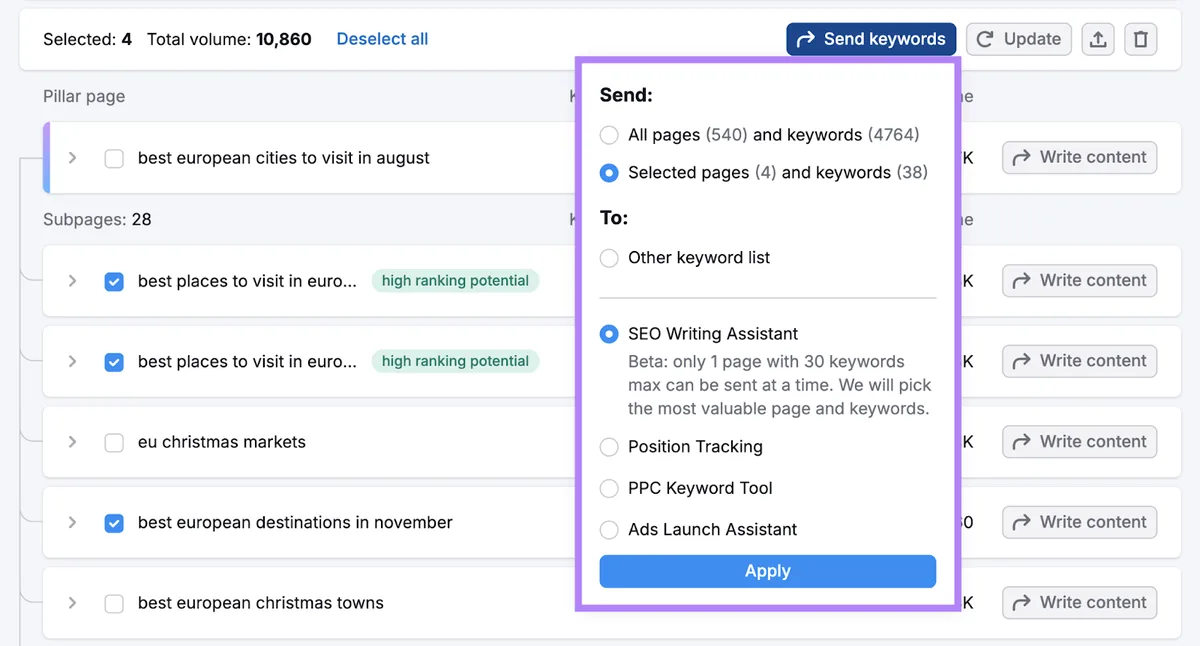Image resolution: width=1200 pixels, height=646 pixels.
Task: Choose Ads Launch Assistant radio option
Action: [x=609, y=529]
